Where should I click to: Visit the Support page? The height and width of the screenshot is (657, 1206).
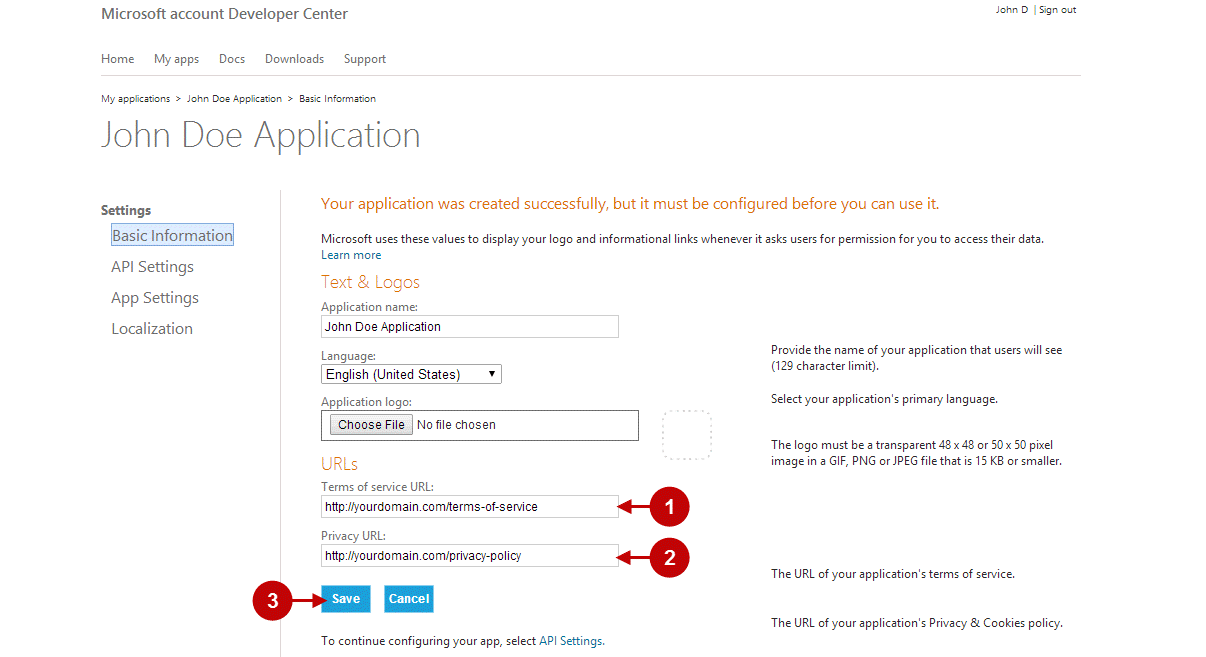click(364, 59)
